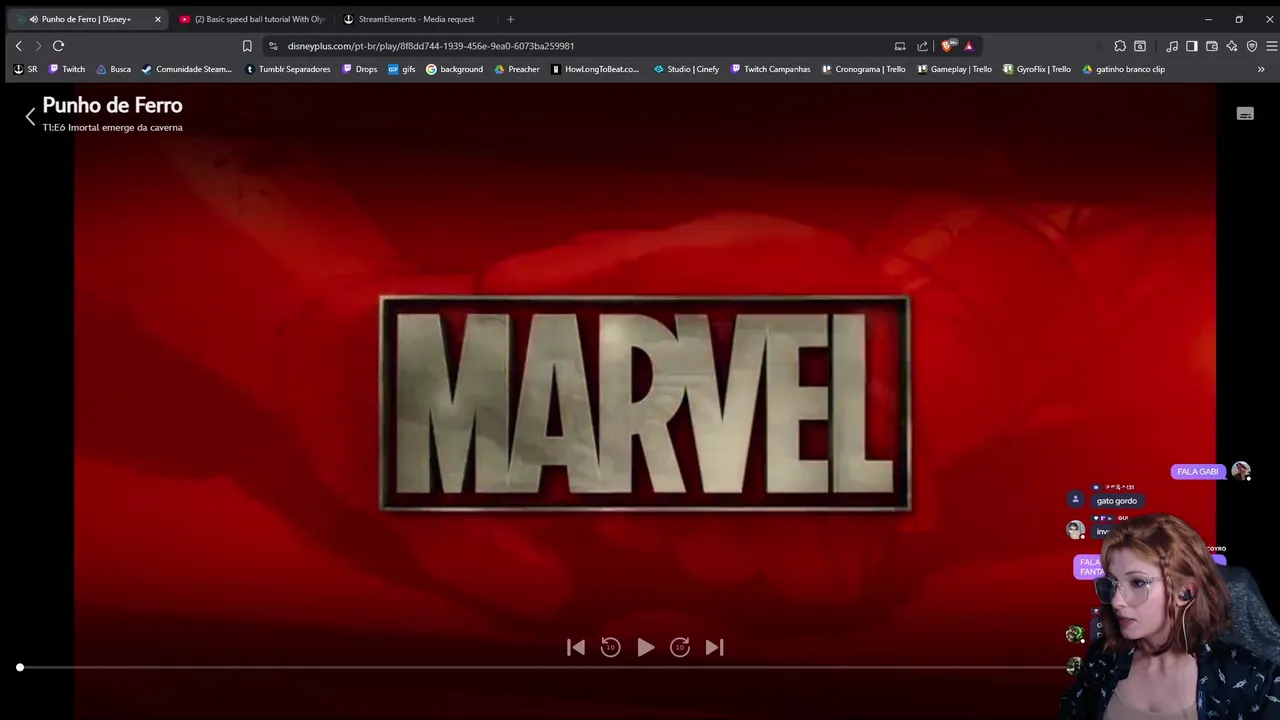The width and height of the screenshot is (1280, 720).
Task: Rewind the video 10 seconds
Action: pyautogui.click(x=610, y=647)
